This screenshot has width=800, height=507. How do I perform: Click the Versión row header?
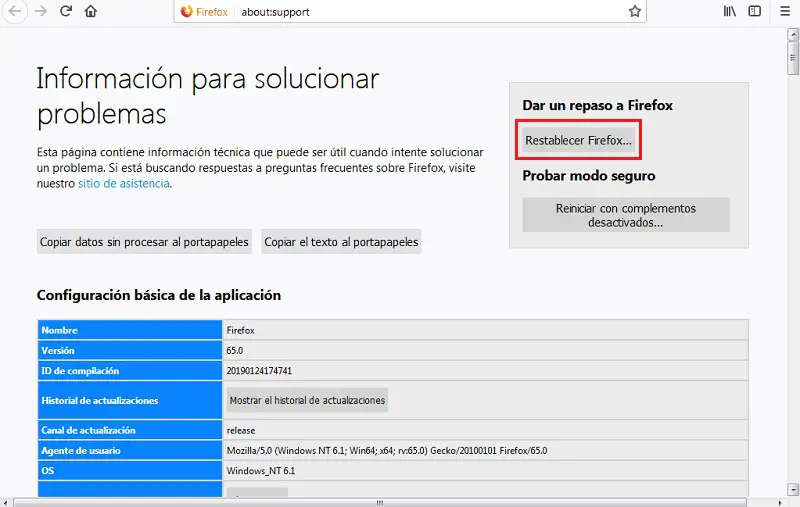(x=130, y=350)
